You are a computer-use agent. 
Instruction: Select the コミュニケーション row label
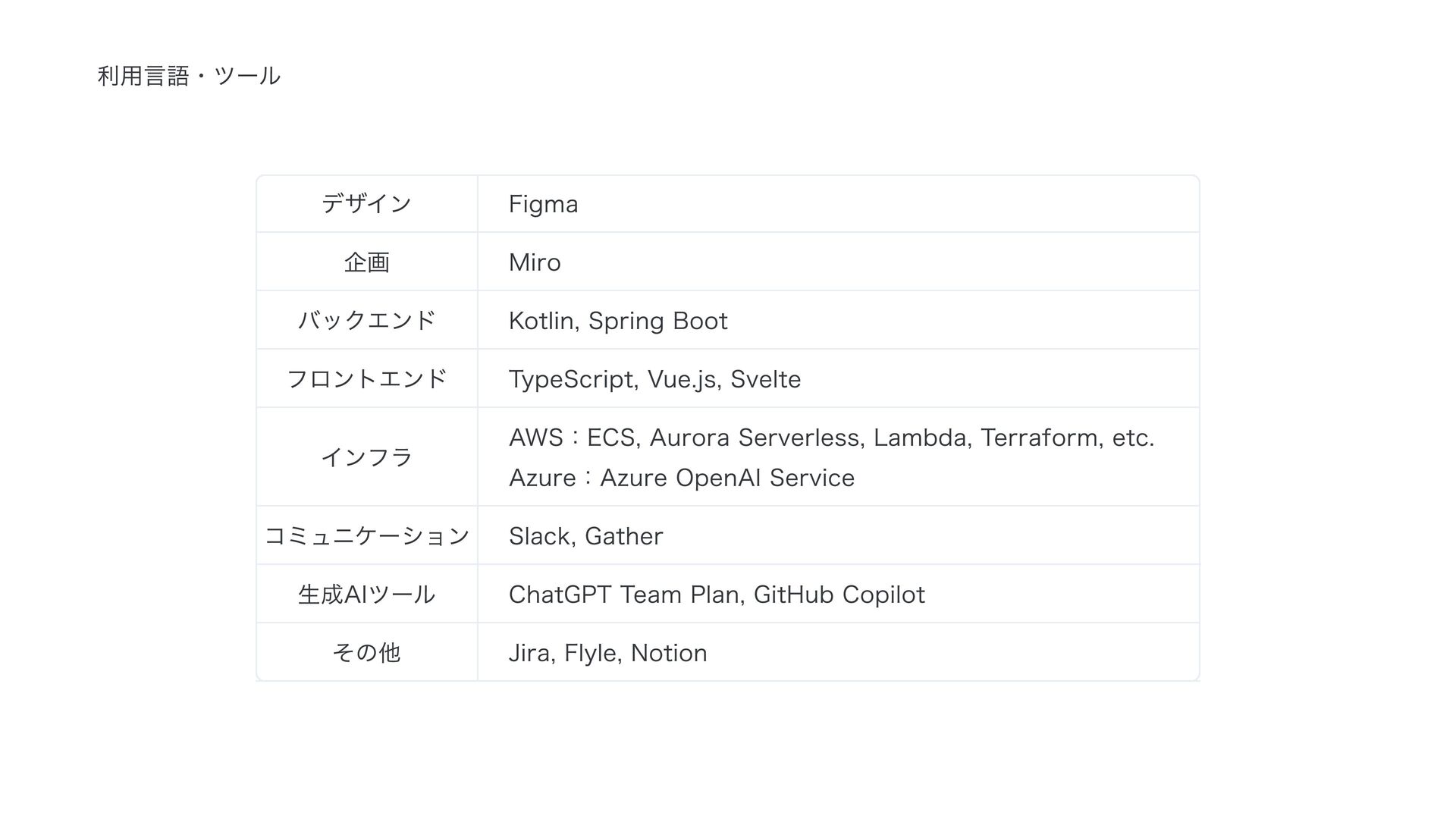tap(366, 535)
